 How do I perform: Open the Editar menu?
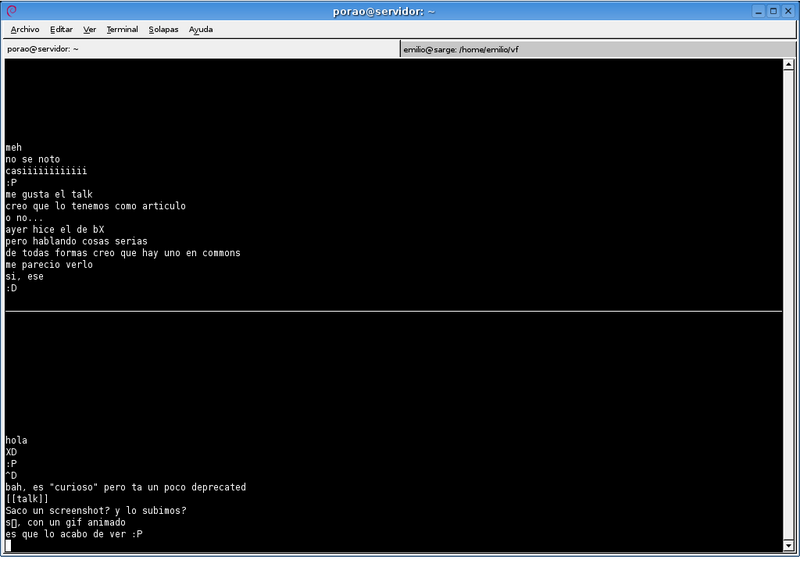(61, 30)
